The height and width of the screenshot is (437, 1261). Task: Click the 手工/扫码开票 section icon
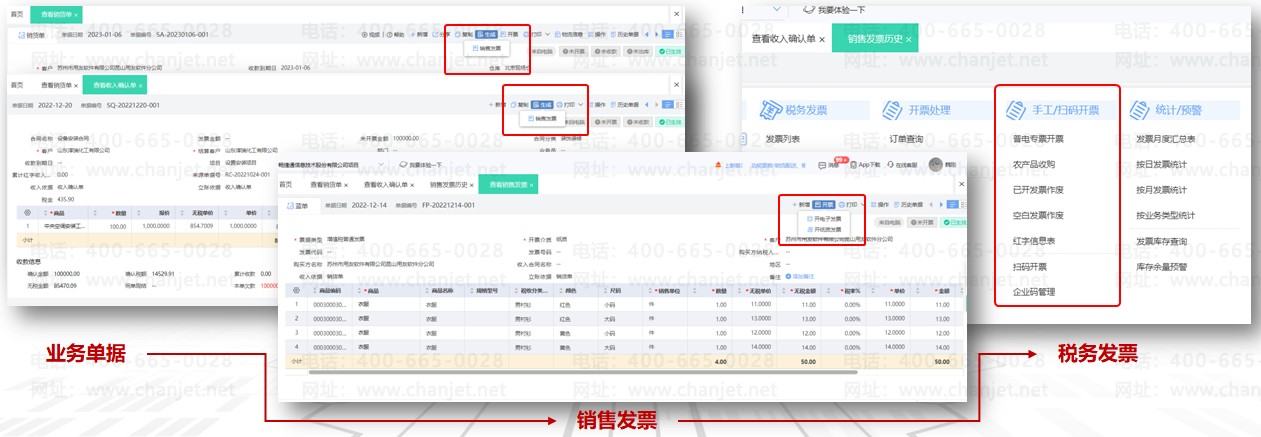point(1017,108)
